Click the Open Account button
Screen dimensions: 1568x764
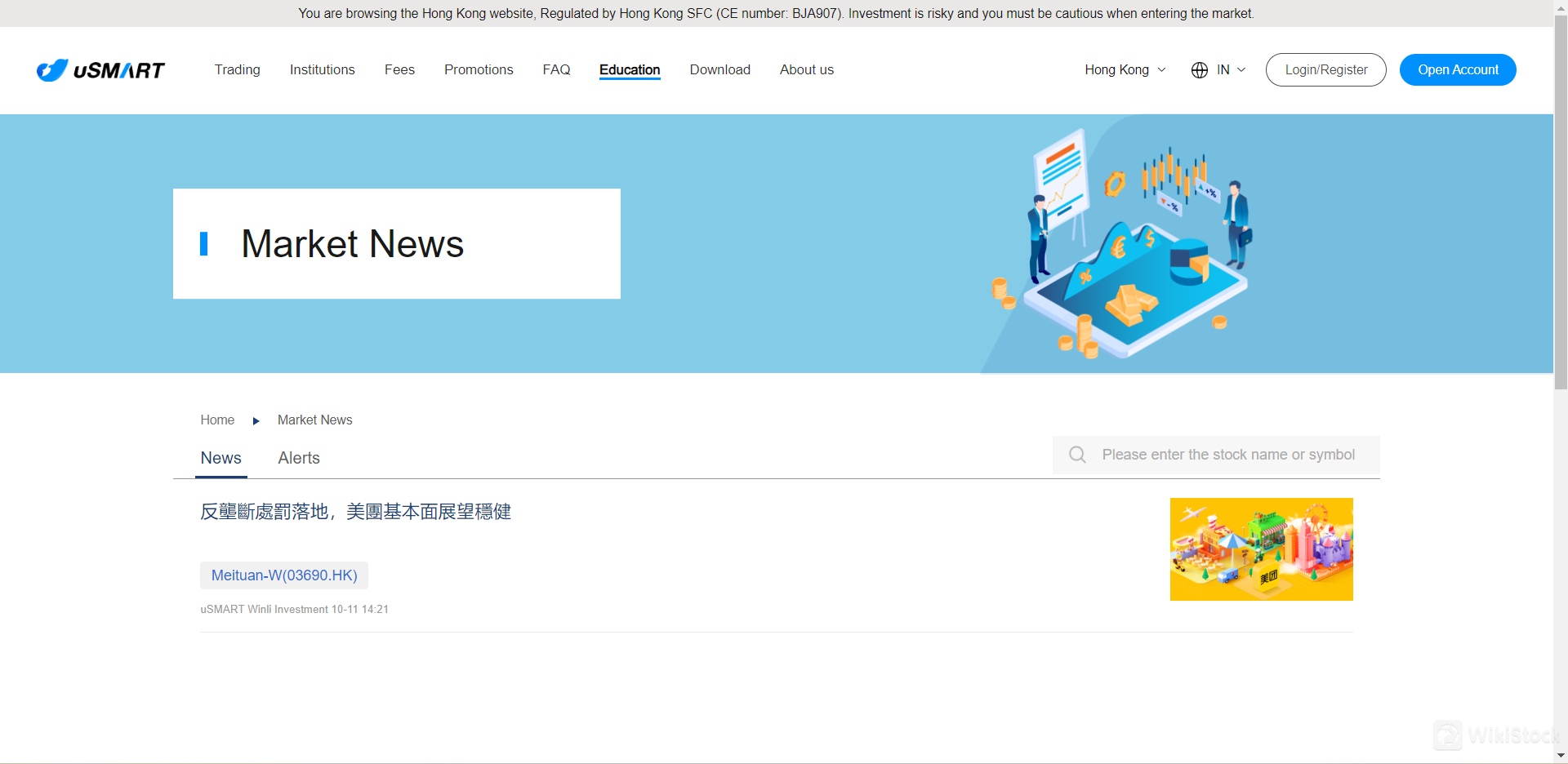point(1458,70)
